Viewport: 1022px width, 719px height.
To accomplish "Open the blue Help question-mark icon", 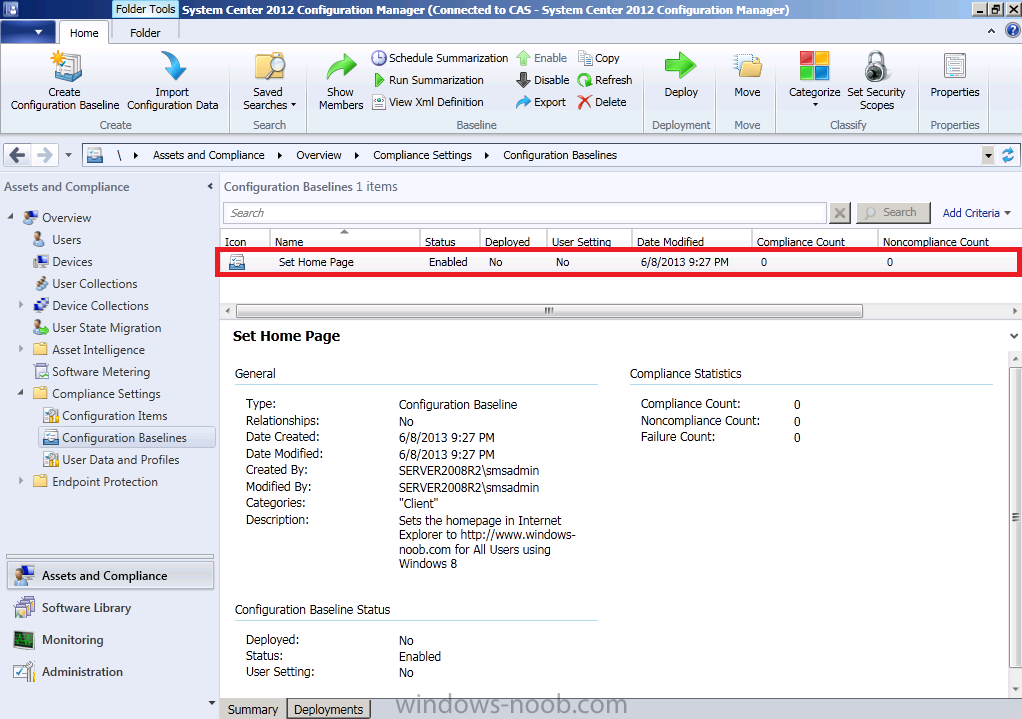I will [1012, 31].
